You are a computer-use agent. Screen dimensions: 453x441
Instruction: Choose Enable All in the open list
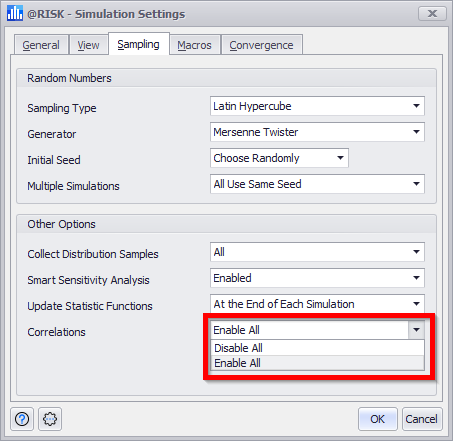317,363
